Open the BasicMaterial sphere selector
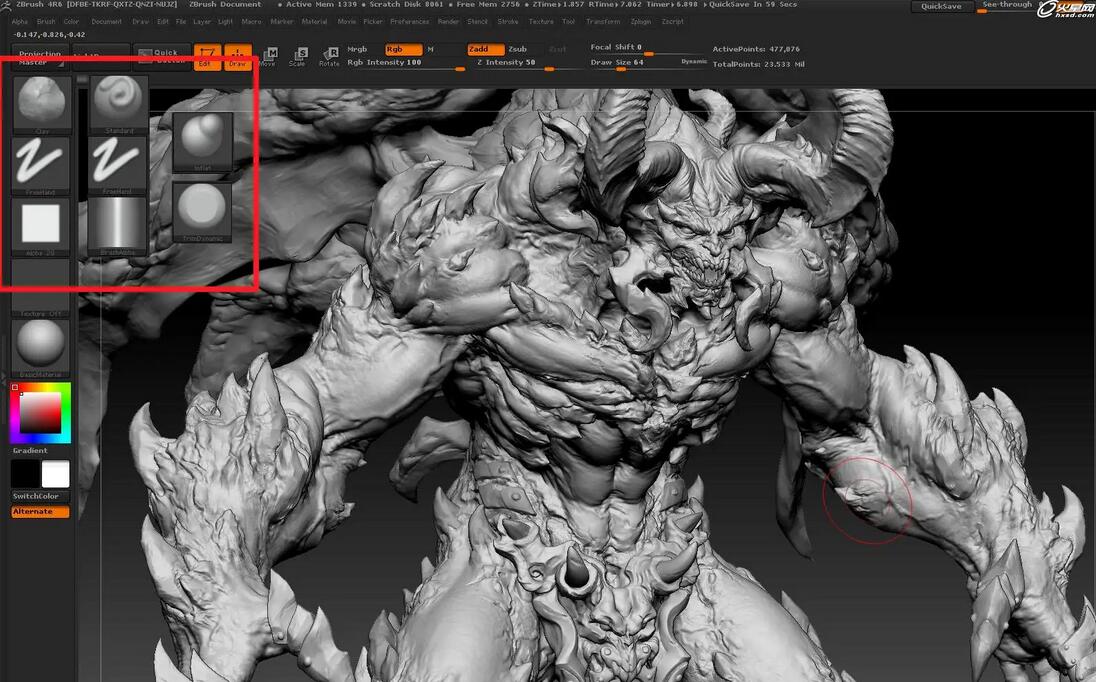The height and width of the screenshot is (682, 1096). (41, 349)
